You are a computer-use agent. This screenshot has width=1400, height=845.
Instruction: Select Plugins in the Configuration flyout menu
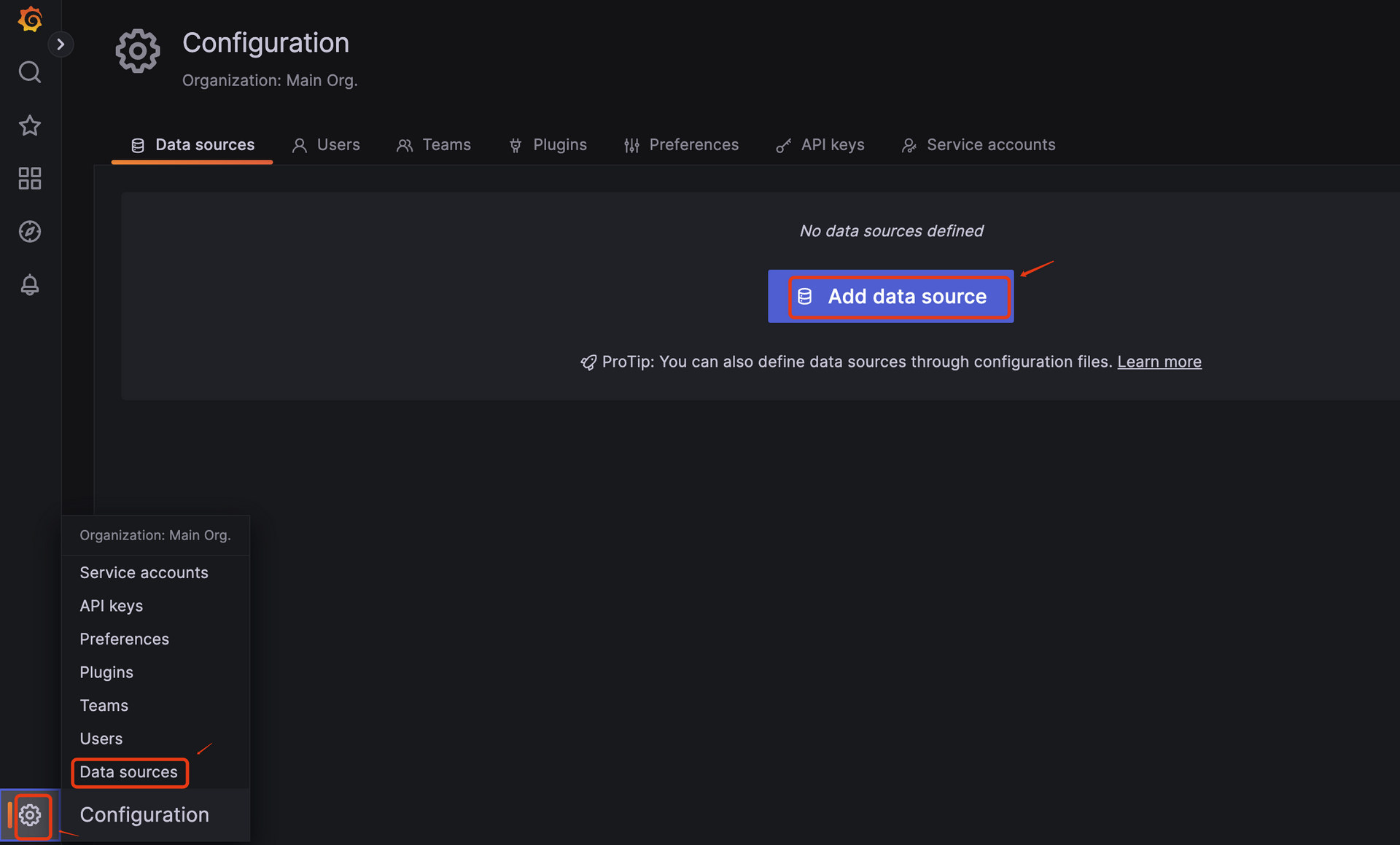click(x=106, y=672)
